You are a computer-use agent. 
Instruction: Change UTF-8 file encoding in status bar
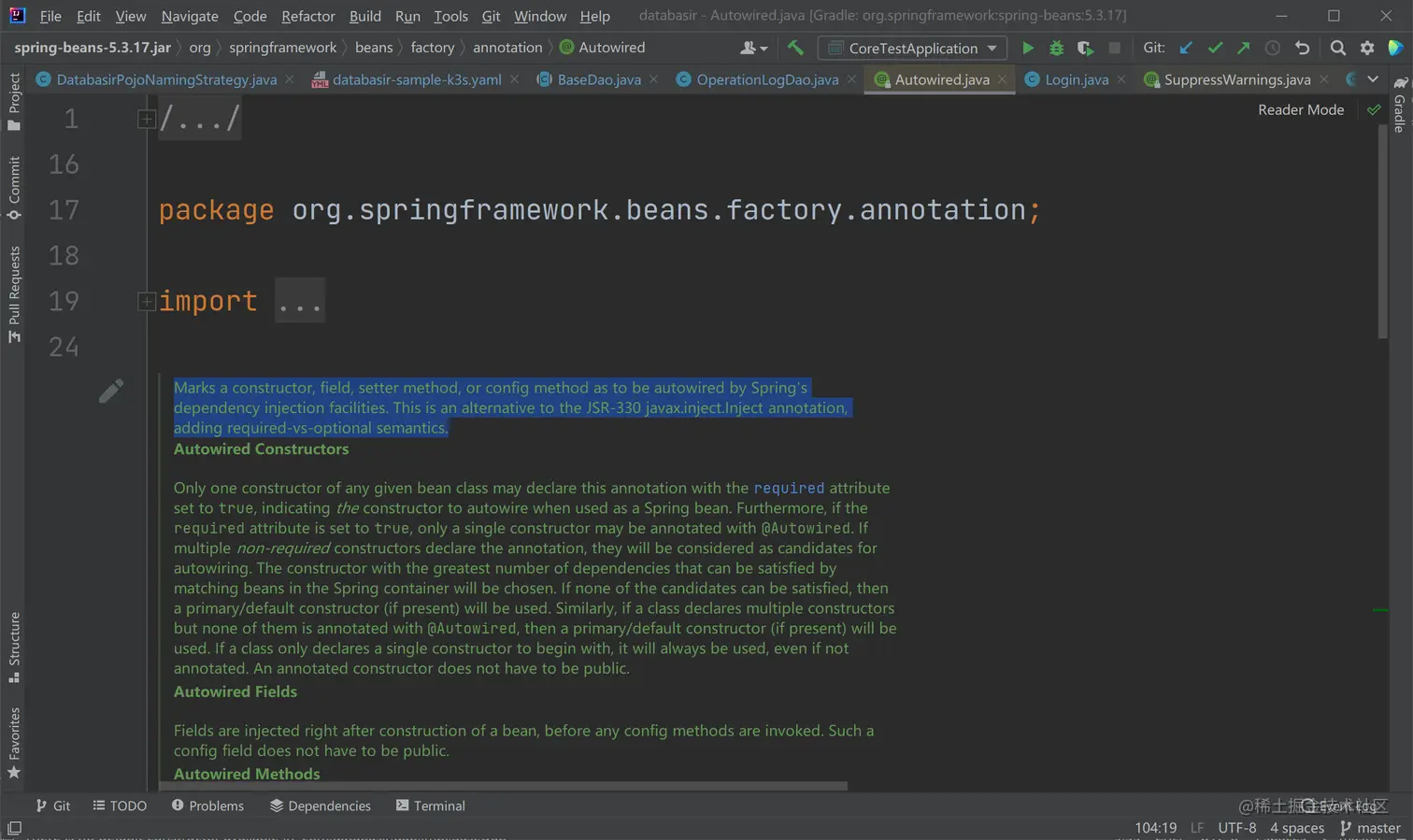(x=1236, y=828)
